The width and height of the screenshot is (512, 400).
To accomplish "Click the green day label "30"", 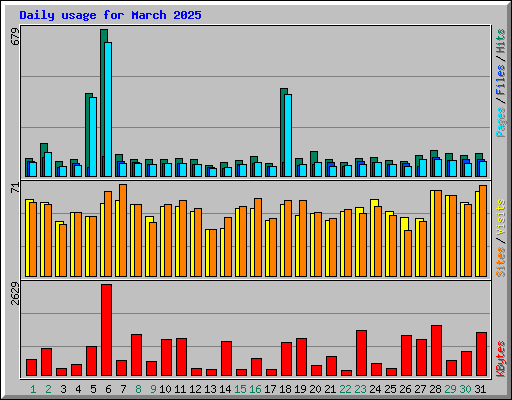I will pyautogui.click(x=465, y=389).
